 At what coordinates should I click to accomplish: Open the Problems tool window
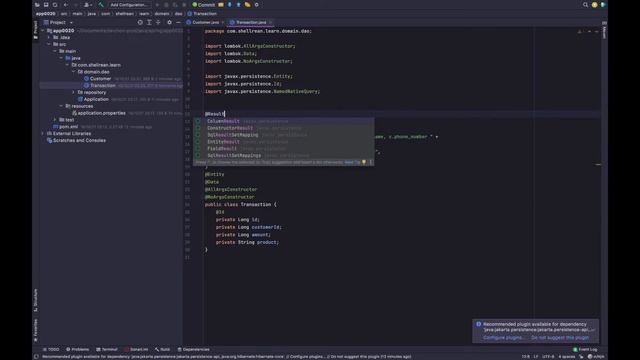click(77, 349)
